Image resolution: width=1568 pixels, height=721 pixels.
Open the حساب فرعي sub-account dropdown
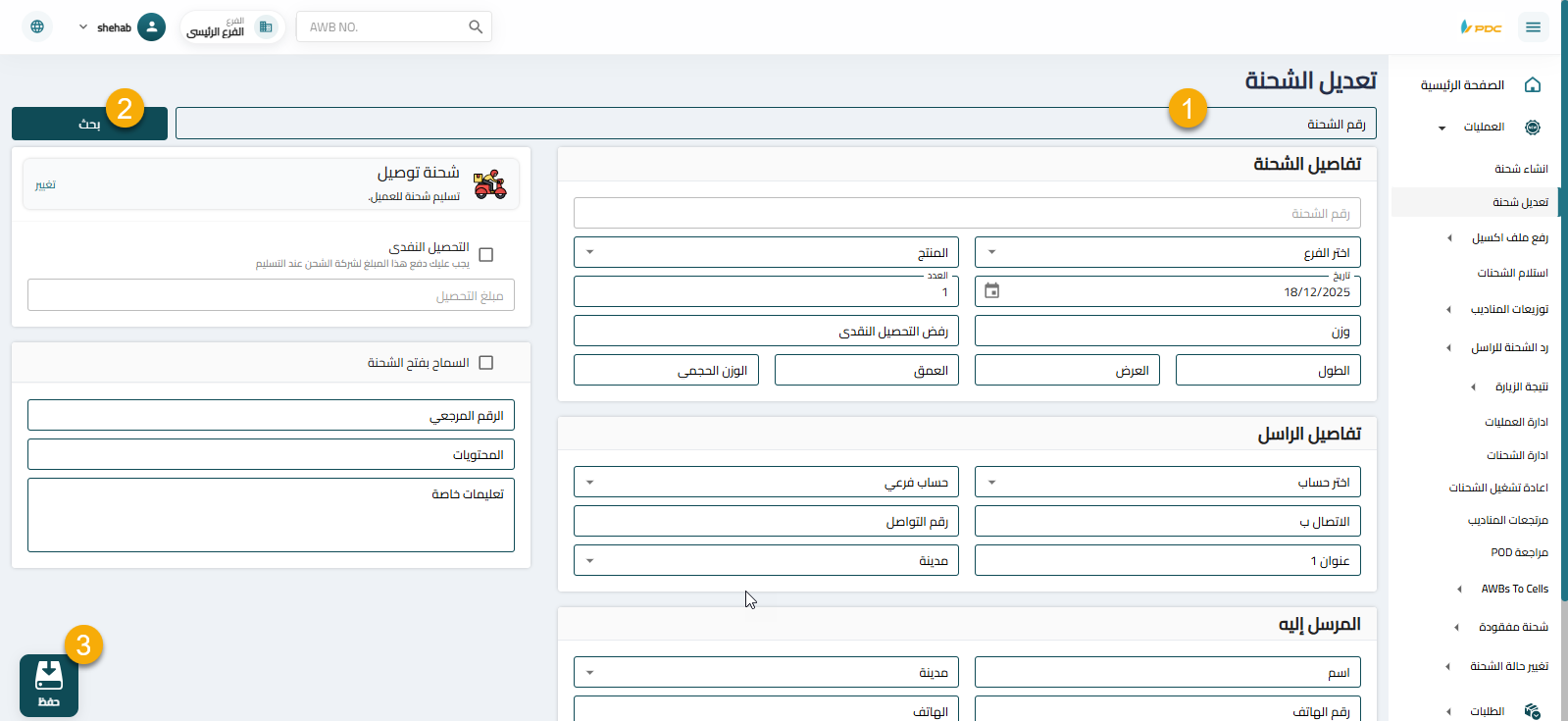click(766, 482)
